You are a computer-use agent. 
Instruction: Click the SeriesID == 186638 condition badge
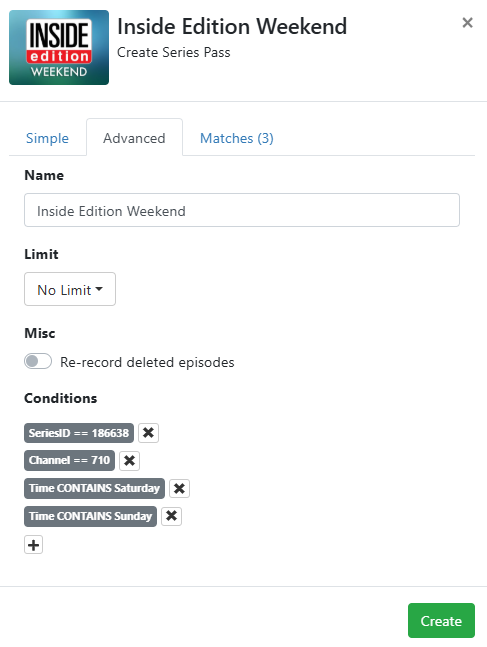pos(79,433)
